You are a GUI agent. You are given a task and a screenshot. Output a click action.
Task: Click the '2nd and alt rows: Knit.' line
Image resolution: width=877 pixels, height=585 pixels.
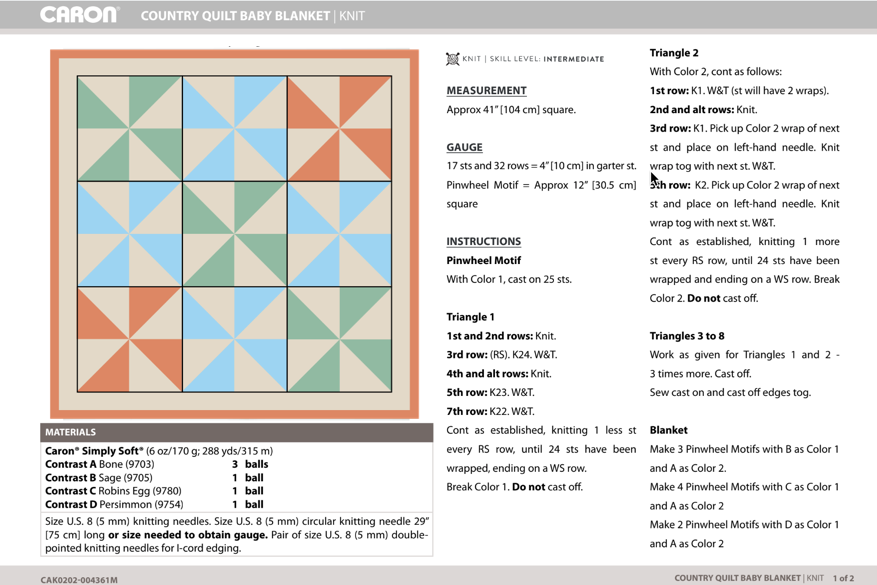pyautogui.click(x=703, y=110)
